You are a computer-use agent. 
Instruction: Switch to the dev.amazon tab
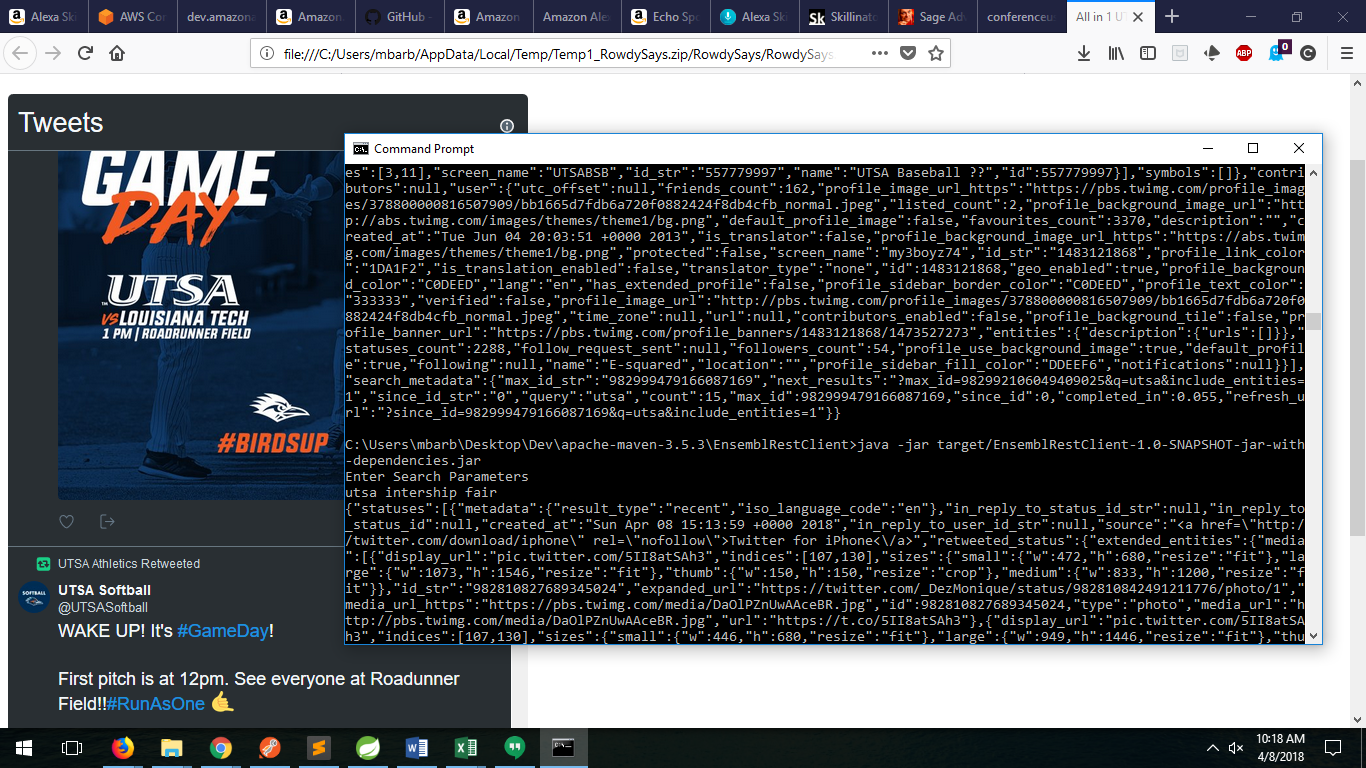[221, 17]
